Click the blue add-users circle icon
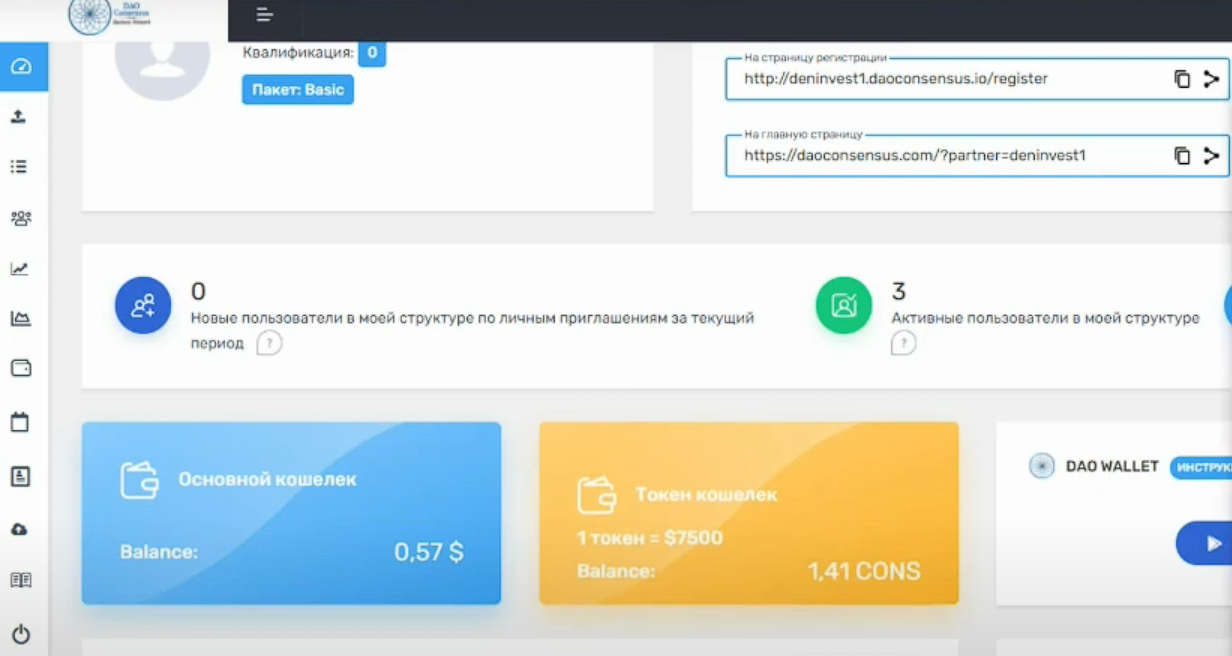Image resolution: width=1232 pixels, height=656 pixels. (143, 305)
